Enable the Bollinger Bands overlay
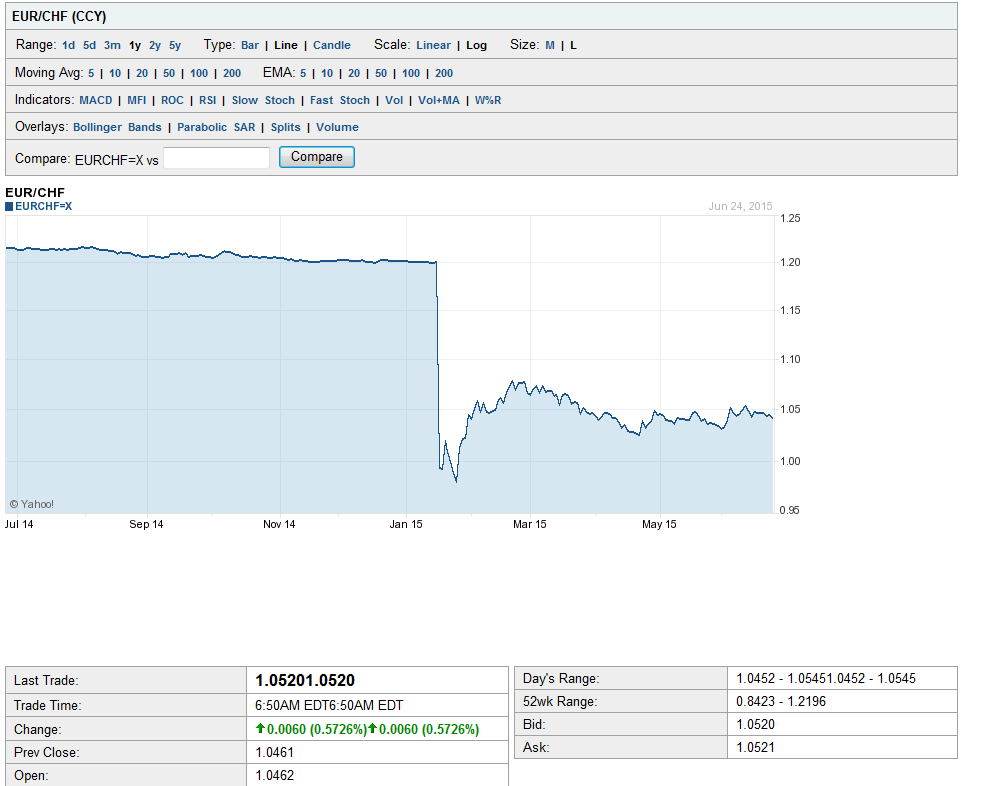The height and width of the screenshot is (786, 983). 115,127
